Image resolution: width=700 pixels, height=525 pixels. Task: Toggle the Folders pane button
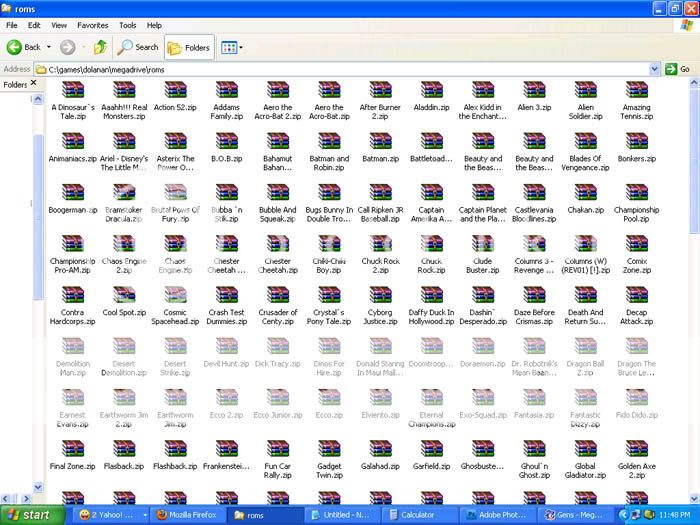point(189,47)
